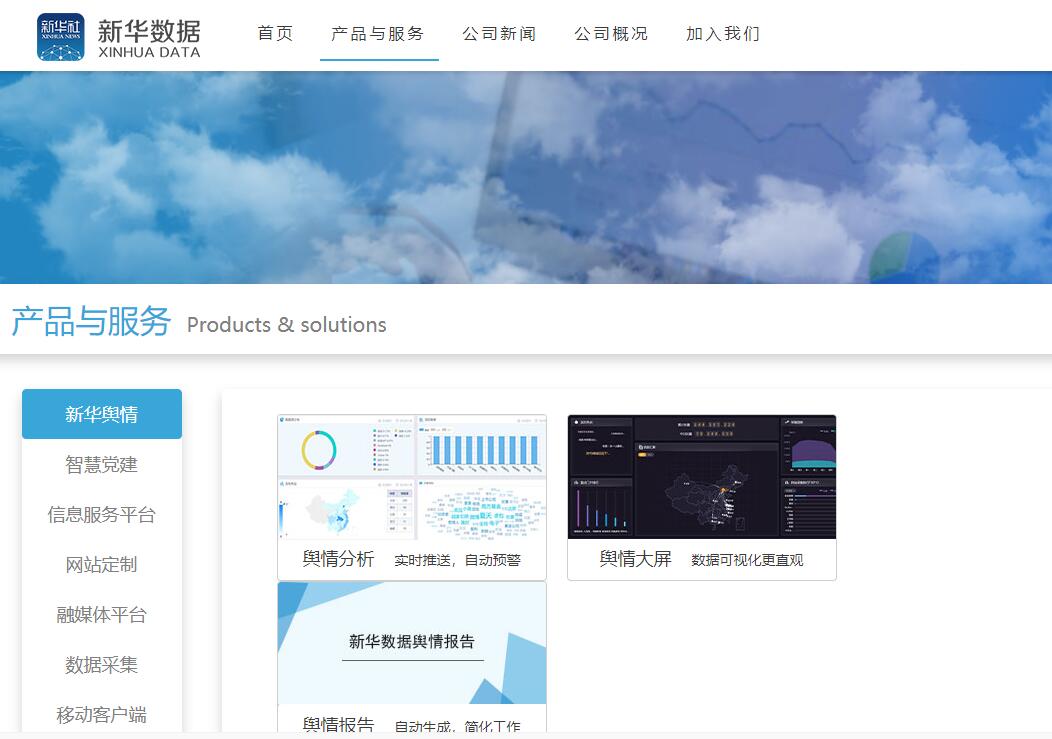Open the 舆情大屏 dark dashboard thumbnail
The height and width of the screenshot is (739, 1052).
tap(701, 477)
